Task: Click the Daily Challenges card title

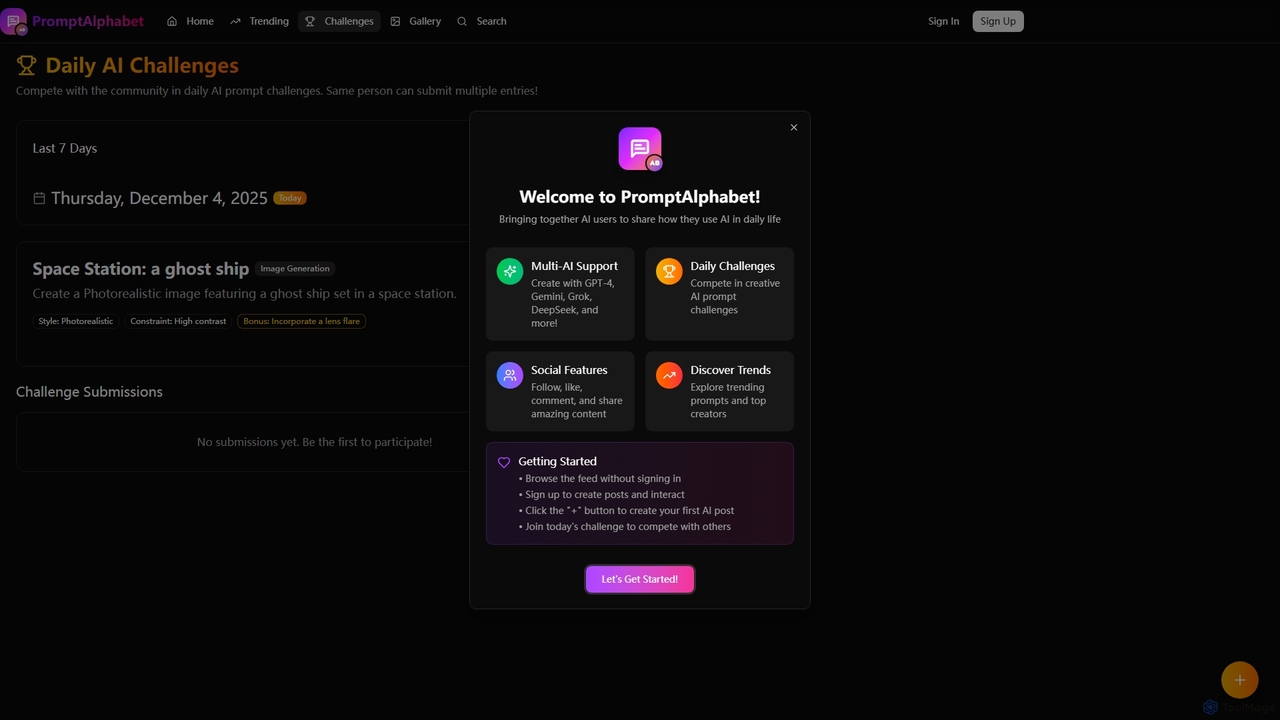Action: coord(733,266)
